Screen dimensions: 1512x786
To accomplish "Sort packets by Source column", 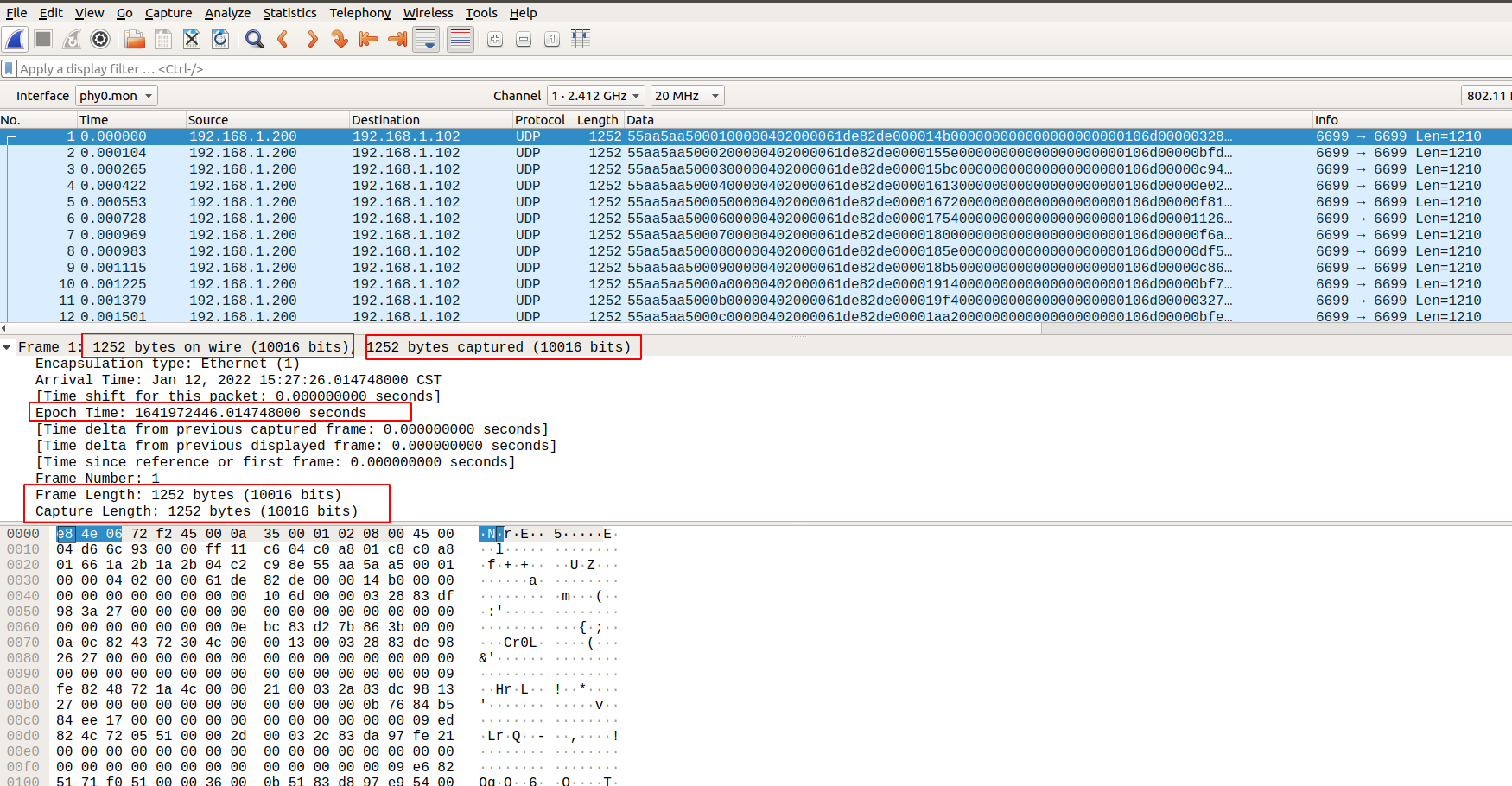I will (267, 119).
